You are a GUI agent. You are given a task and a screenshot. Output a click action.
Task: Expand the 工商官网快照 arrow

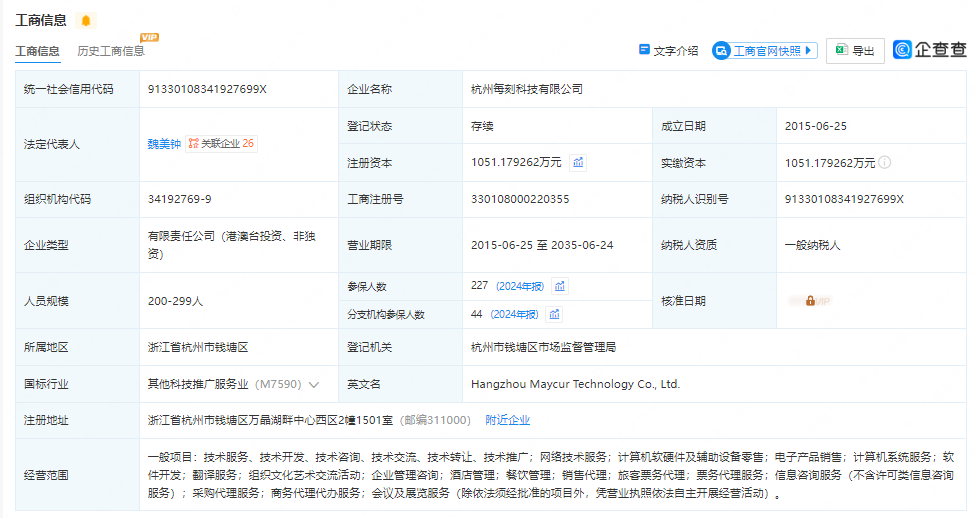(x=809, y=50)
